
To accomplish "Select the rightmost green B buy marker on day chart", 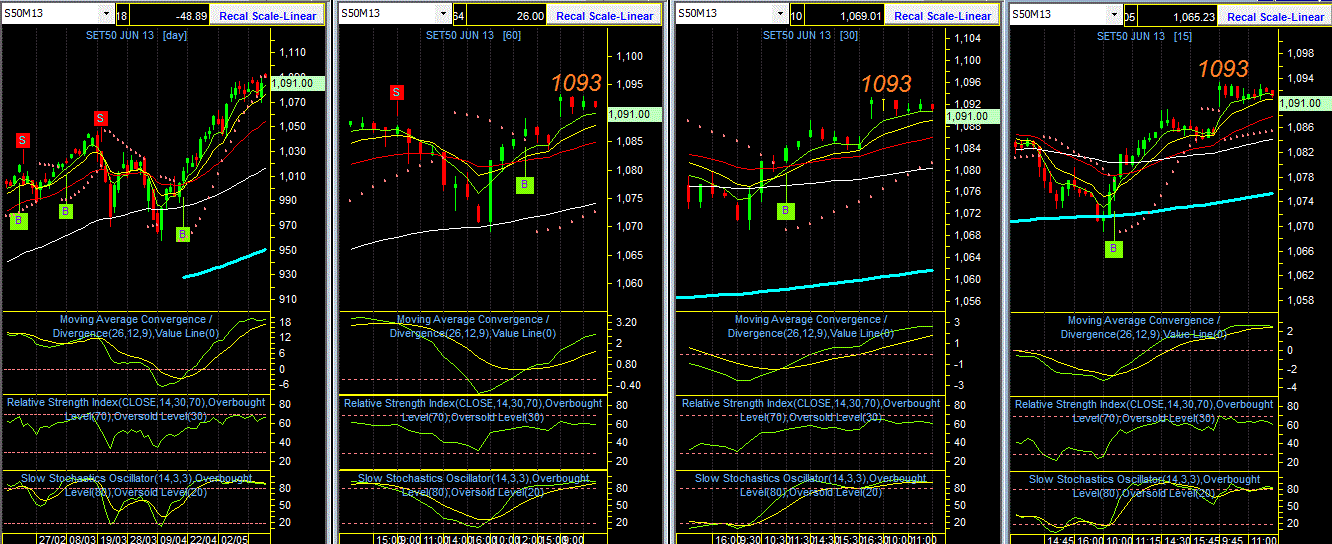I will coord(182,234).
